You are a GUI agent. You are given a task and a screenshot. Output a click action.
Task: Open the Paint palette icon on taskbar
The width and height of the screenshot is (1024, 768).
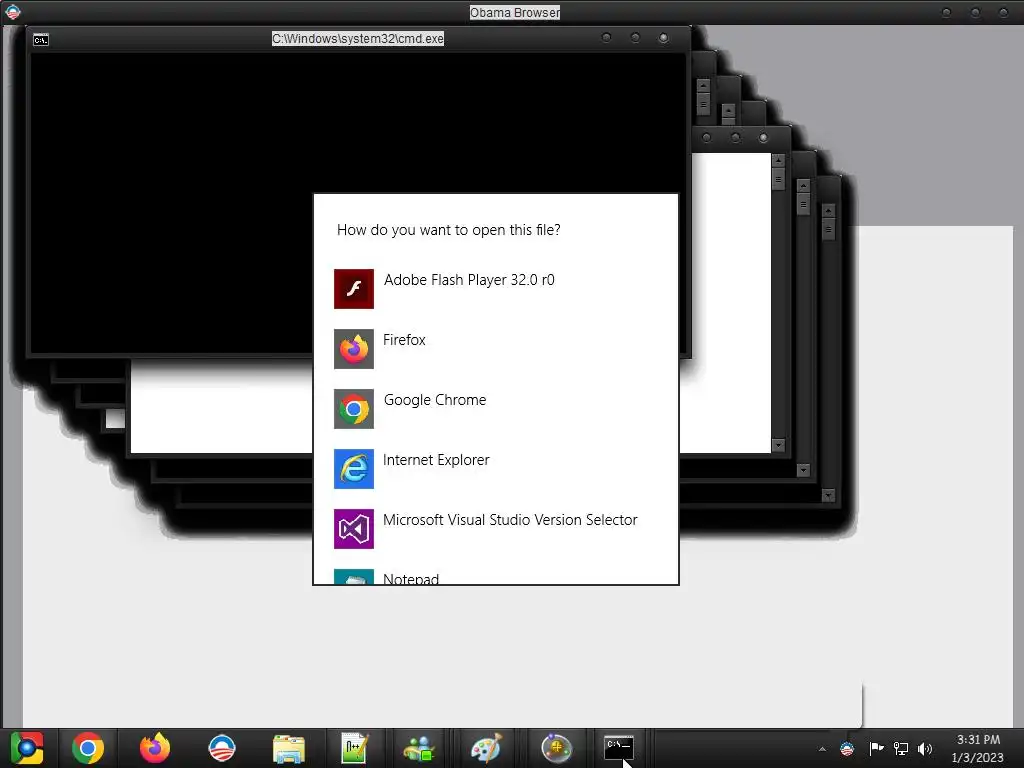coord(487,748)
